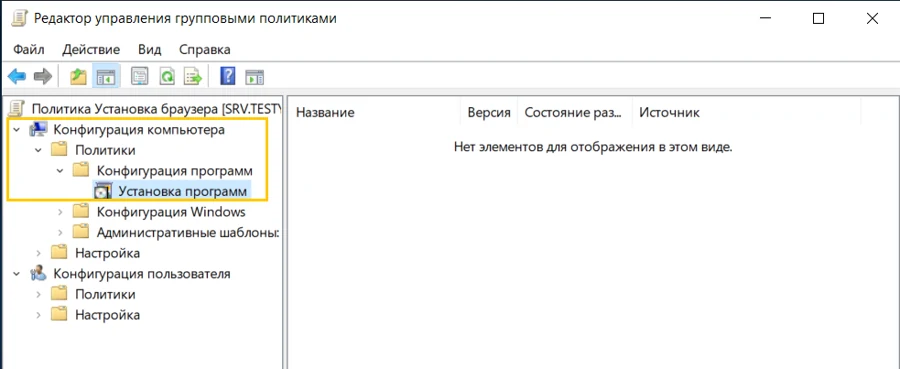
Task: Click the Properties toolbar icon
Action: [x=139, y=76]
